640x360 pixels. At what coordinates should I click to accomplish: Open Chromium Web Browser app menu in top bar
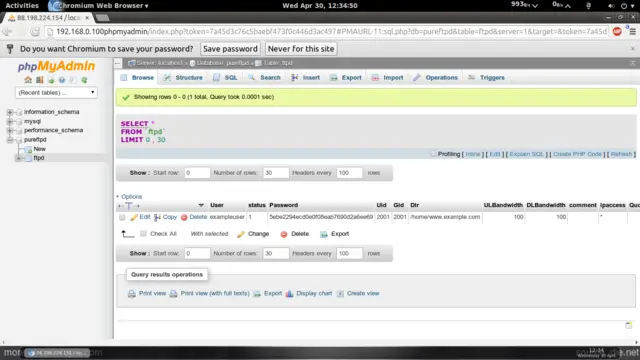98,6
